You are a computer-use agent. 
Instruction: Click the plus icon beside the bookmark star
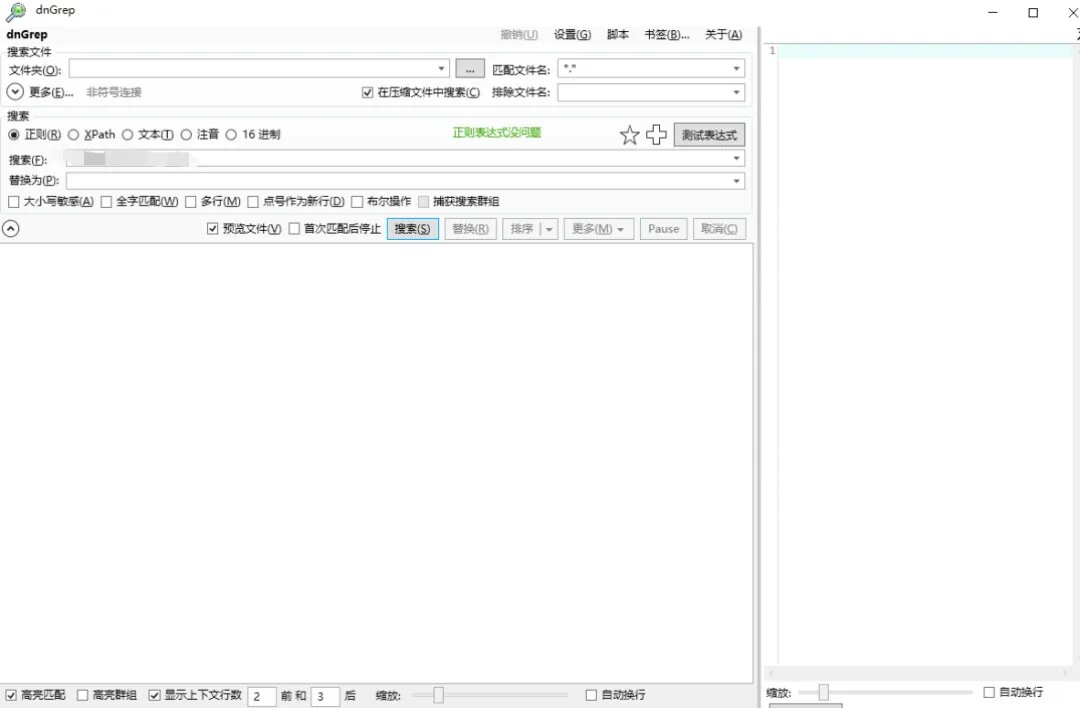coord(656,134)
